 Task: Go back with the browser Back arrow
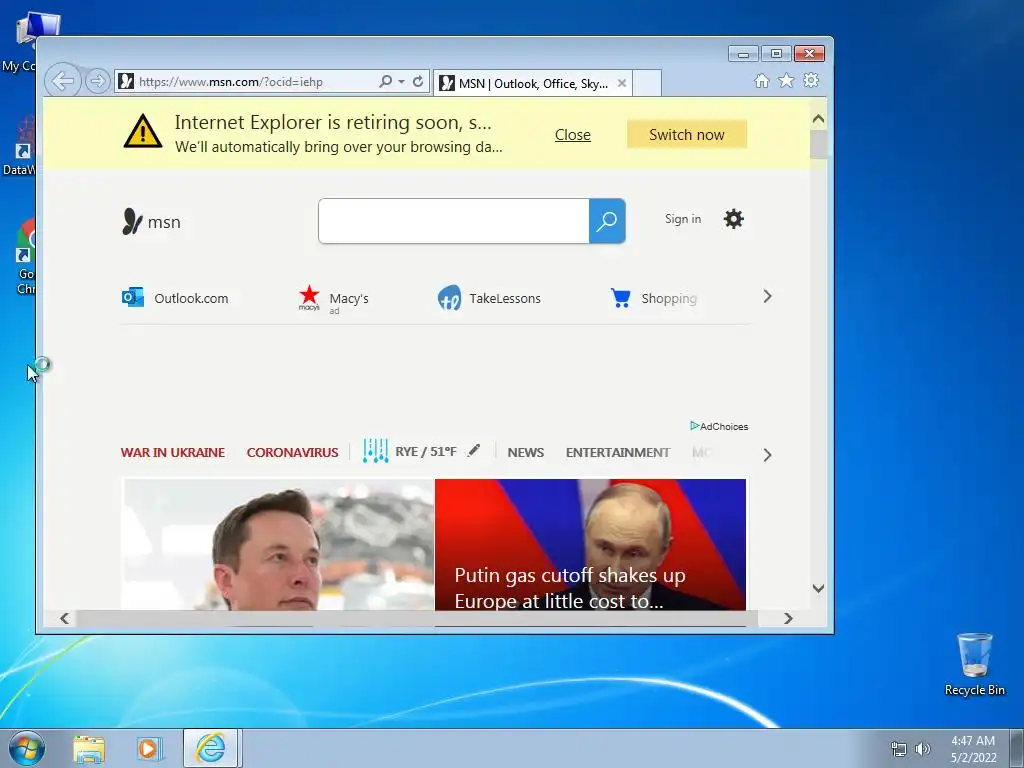pyautogui.click(x=63, y=82)
